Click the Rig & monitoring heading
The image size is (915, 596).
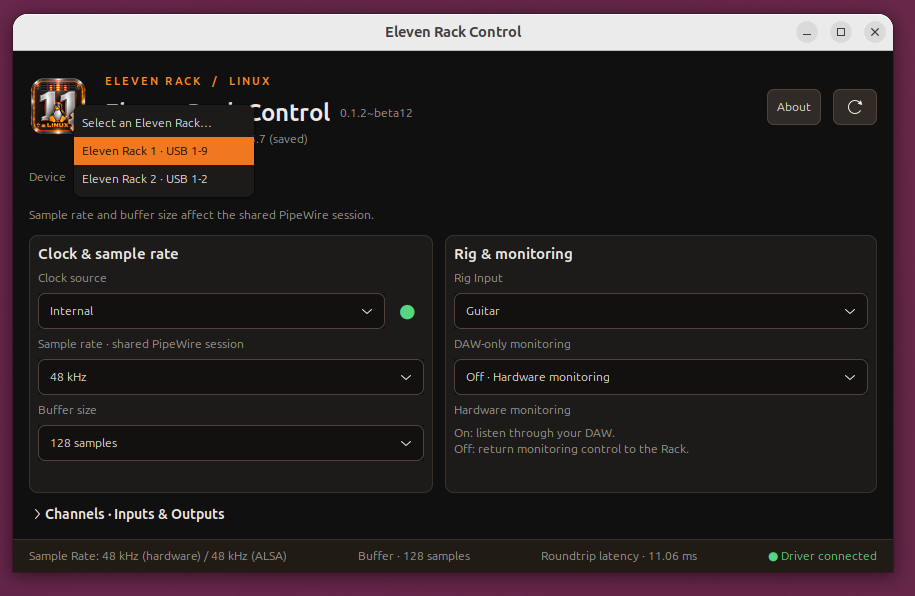pos(513,254)
